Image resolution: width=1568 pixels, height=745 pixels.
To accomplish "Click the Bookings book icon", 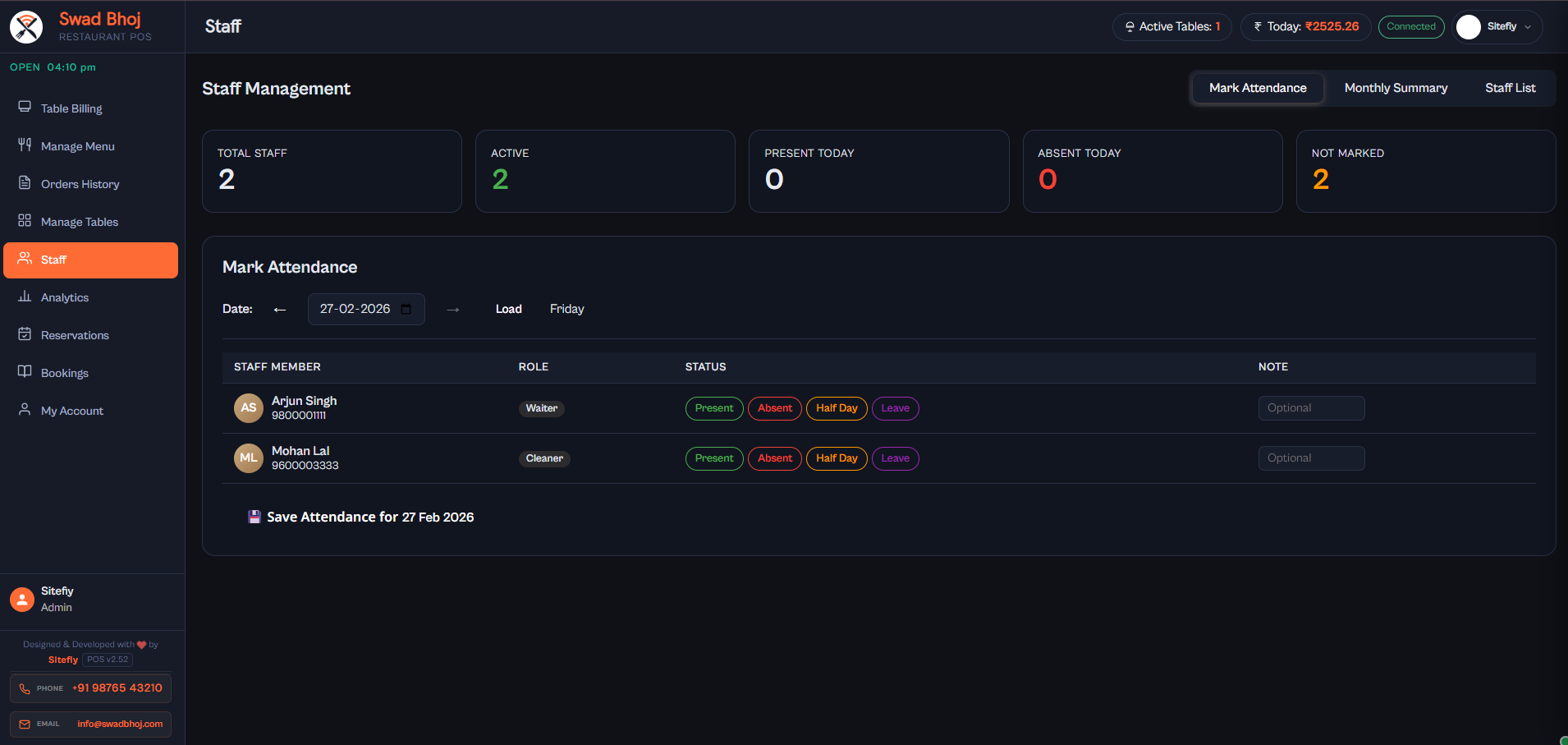I will (x=25, y=372).
